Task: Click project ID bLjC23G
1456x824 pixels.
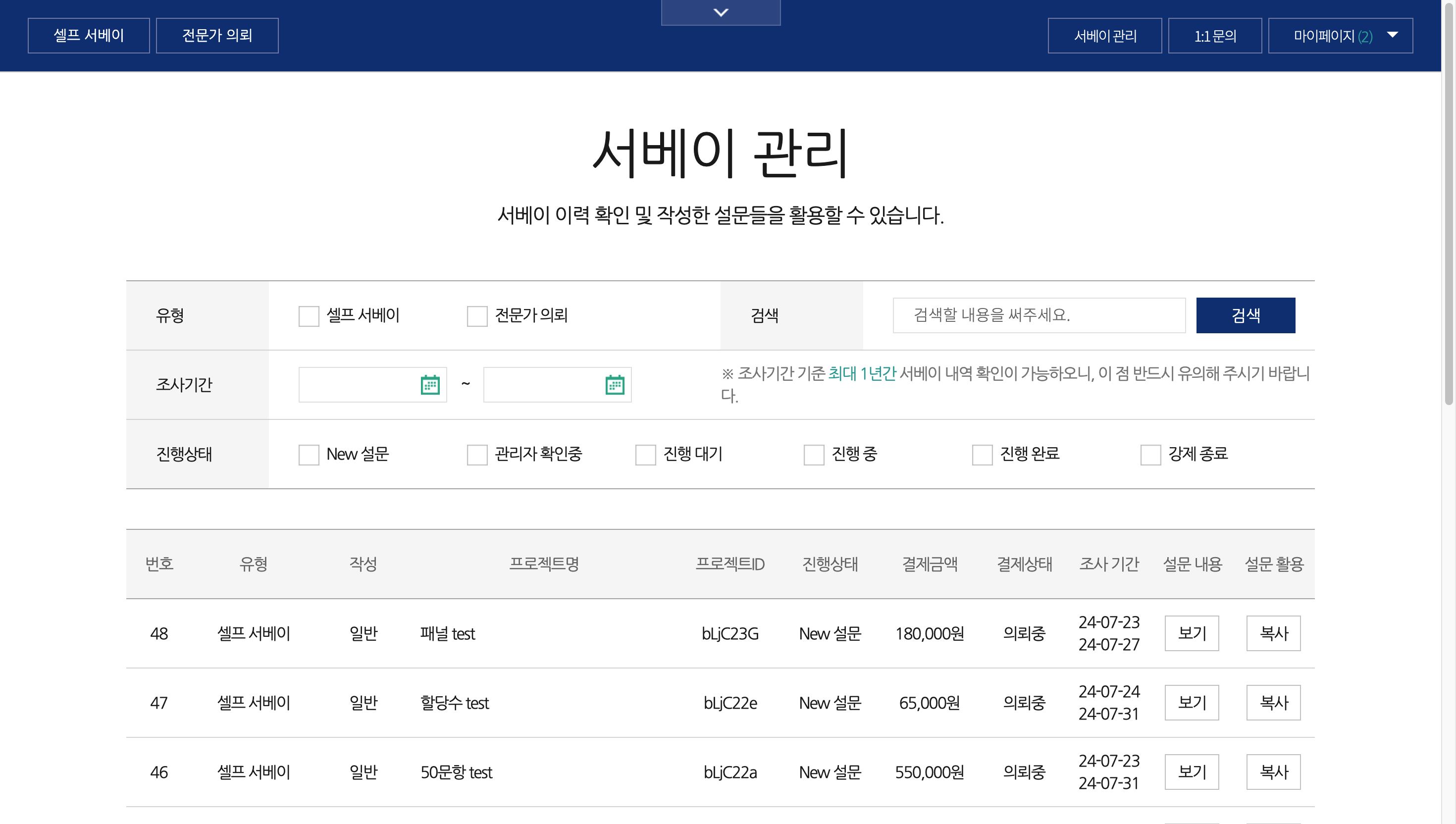Action: click(x=730, y=634)
